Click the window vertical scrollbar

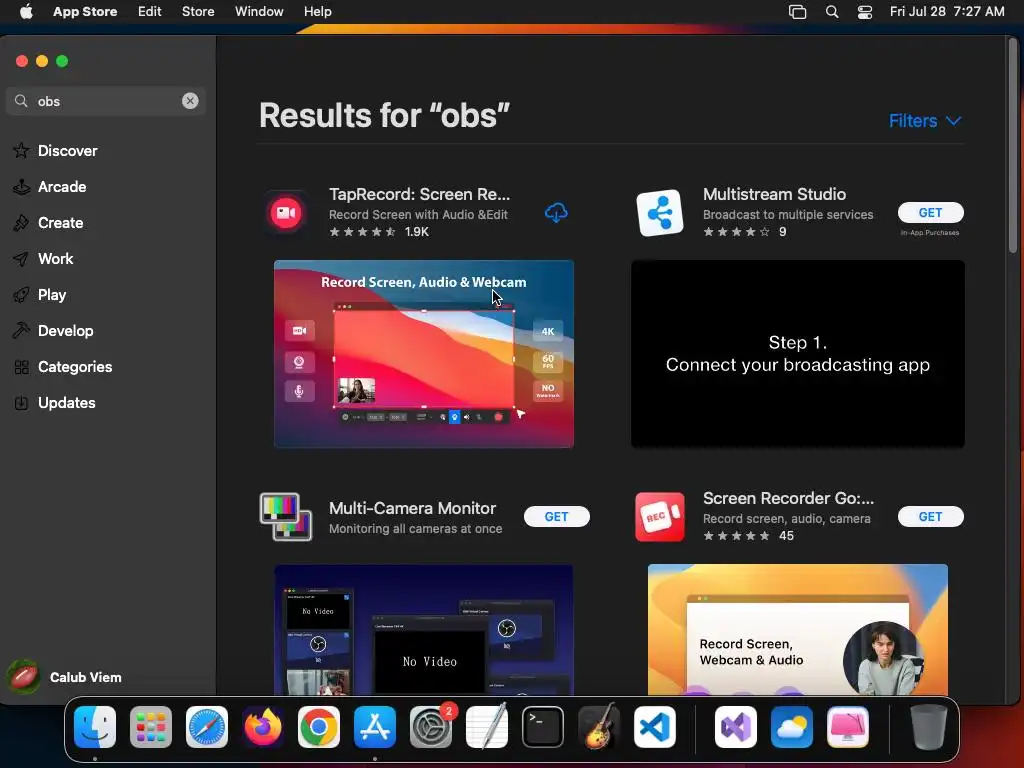tap(1013, 146)
